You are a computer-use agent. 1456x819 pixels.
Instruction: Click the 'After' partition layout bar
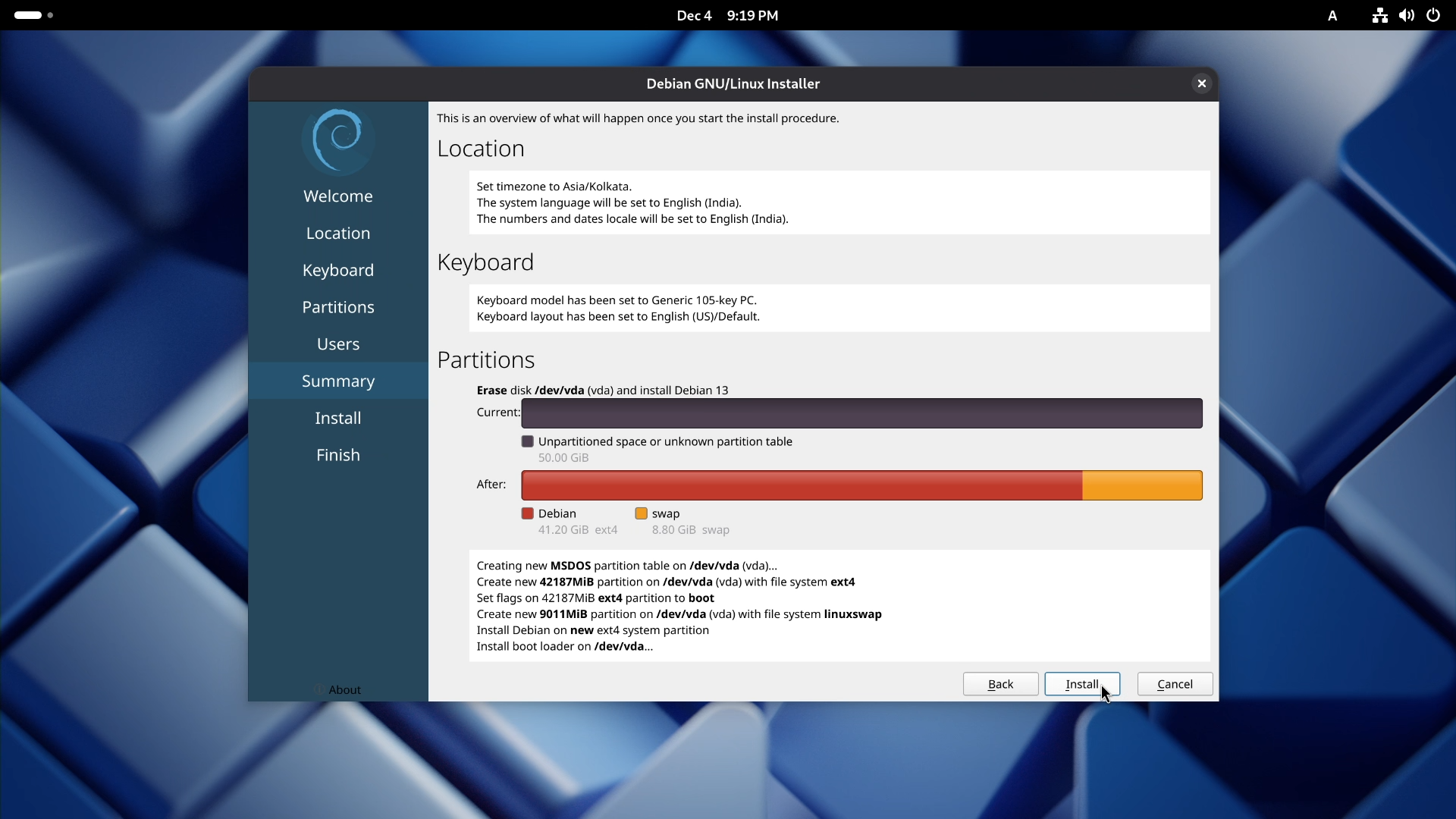pos(862,485)
